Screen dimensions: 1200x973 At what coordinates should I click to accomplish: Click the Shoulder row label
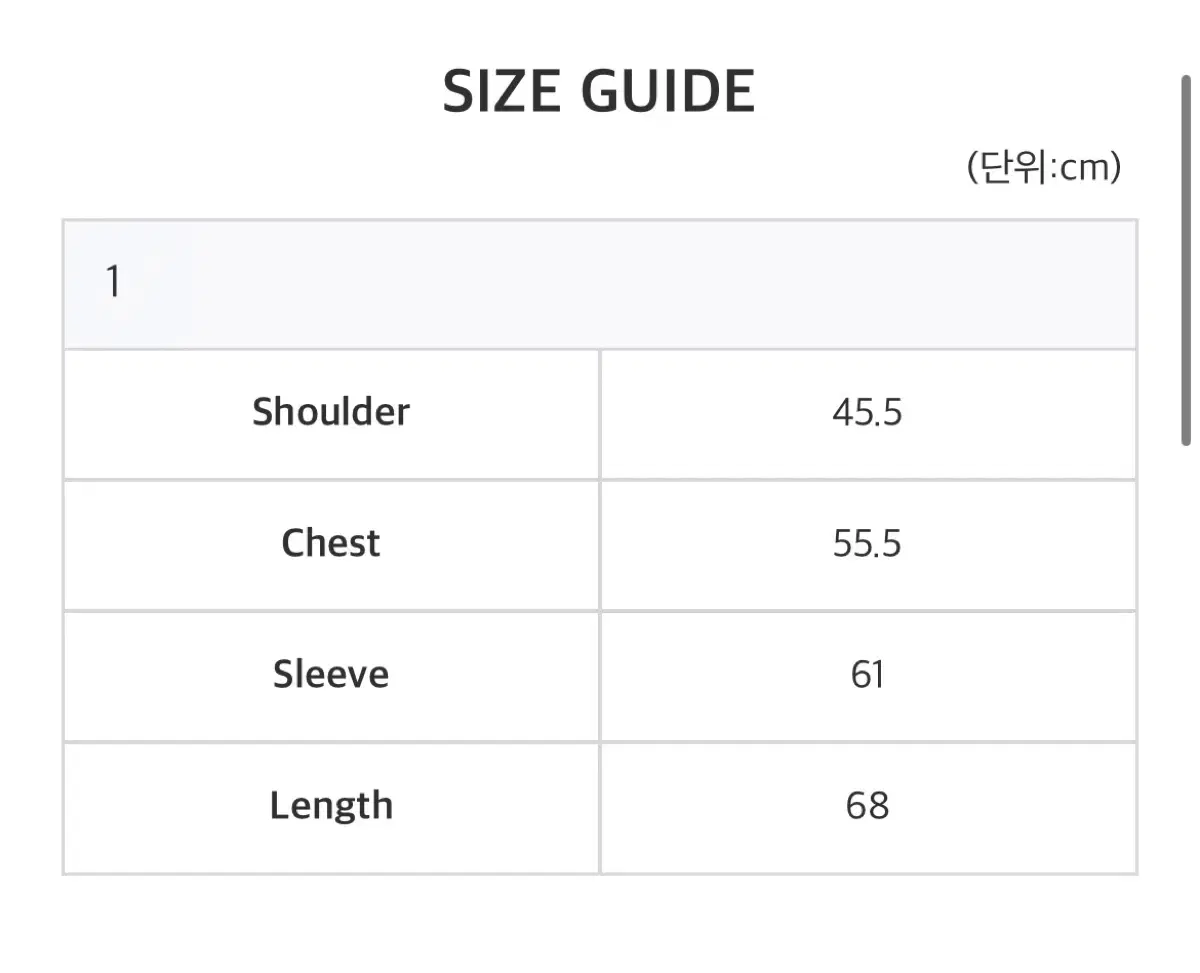[331, 412]
